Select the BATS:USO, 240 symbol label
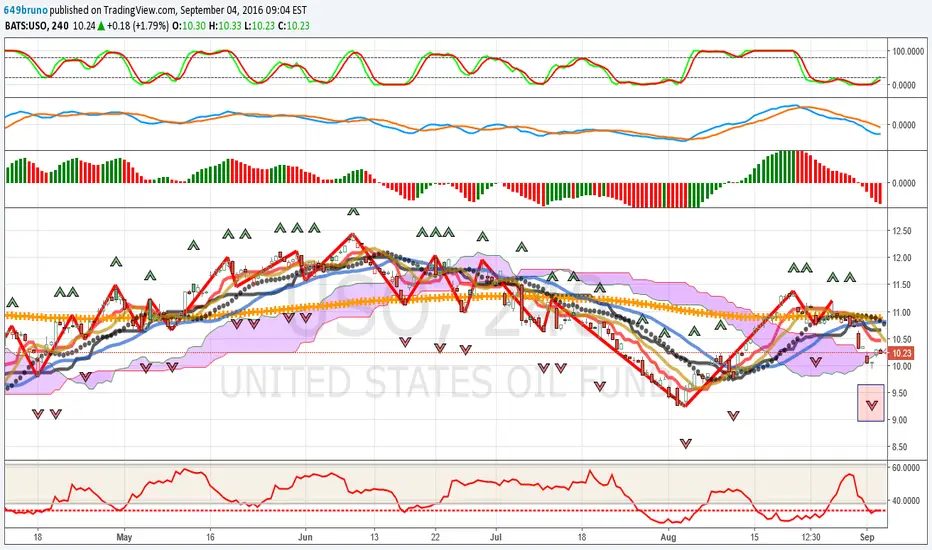This screenshot has width=932, height=550. click(37, 26)
